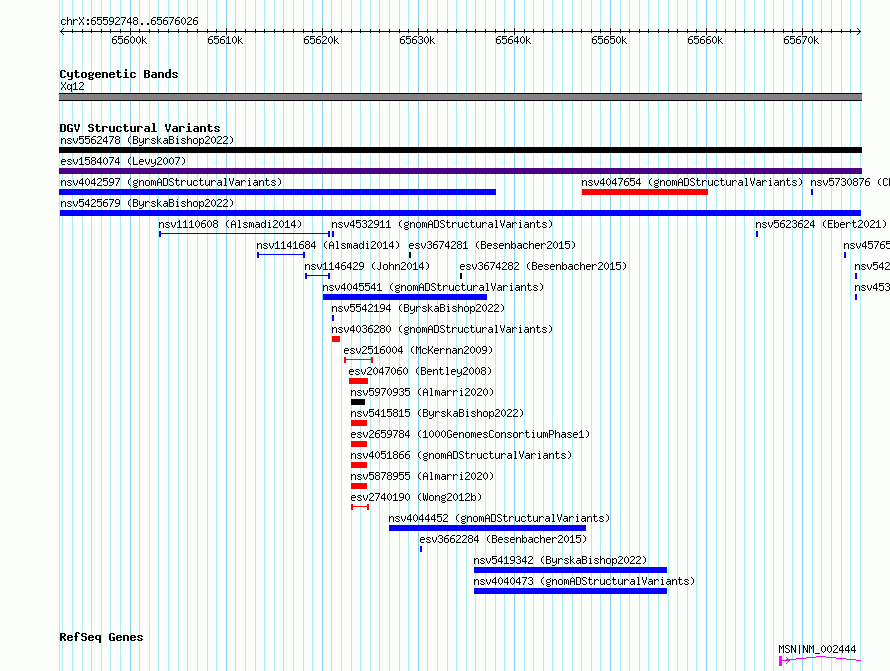The image size is (890, 671).
Task: Click nsv4040473 gnomAD variant label
Action: point(584,581)
